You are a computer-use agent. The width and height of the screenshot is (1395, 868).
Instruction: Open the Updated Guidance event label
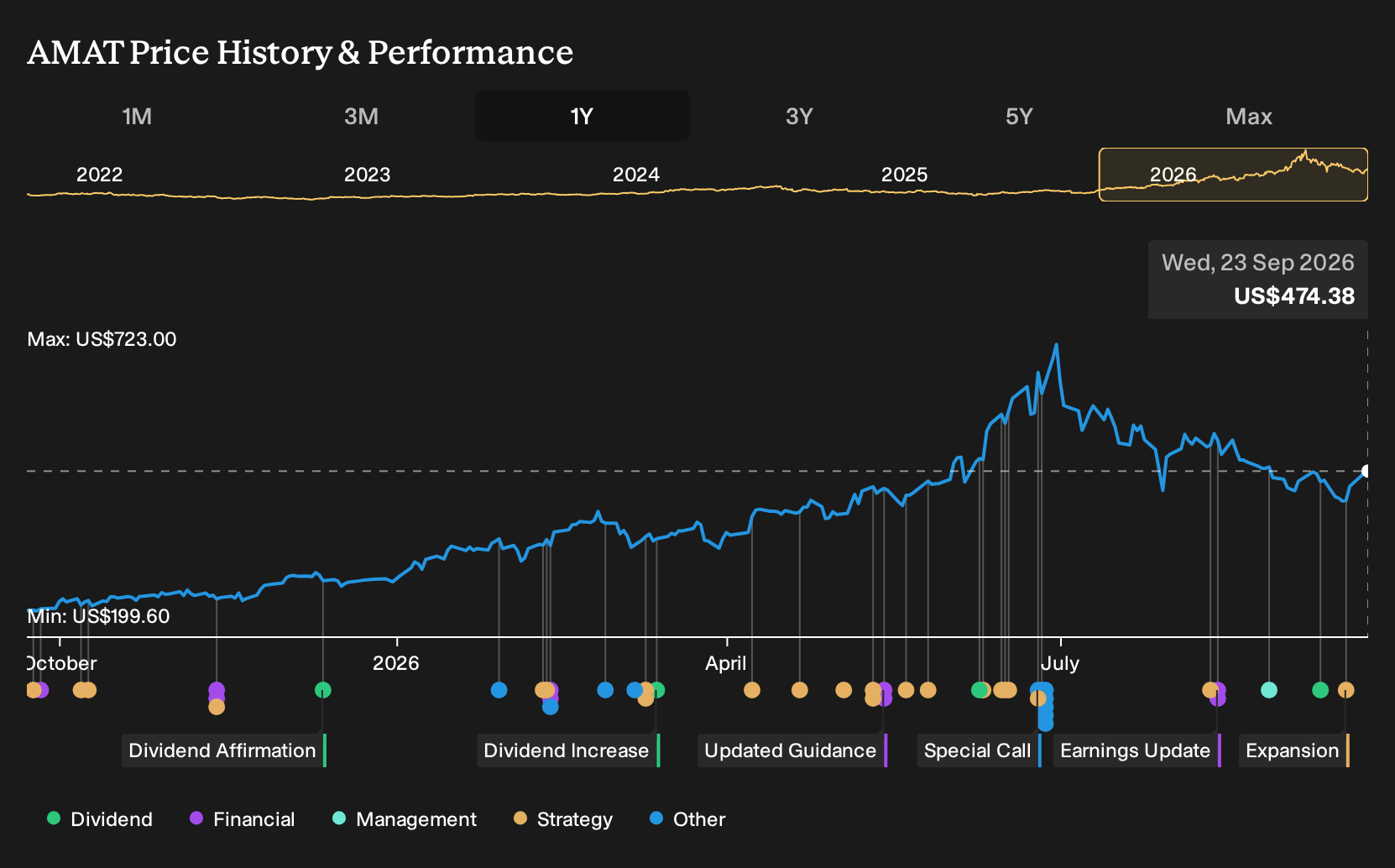(792, 750)
